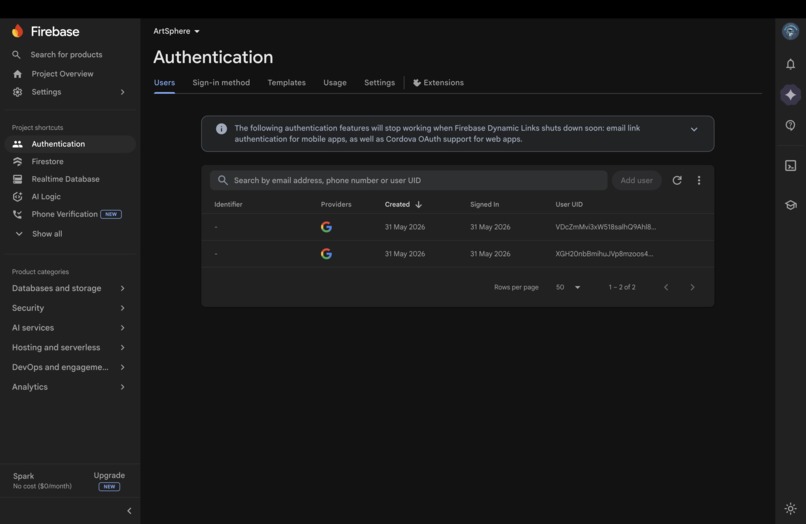Click Google provider icon for XGH20nbBmihuJ user

click(326, 254)
